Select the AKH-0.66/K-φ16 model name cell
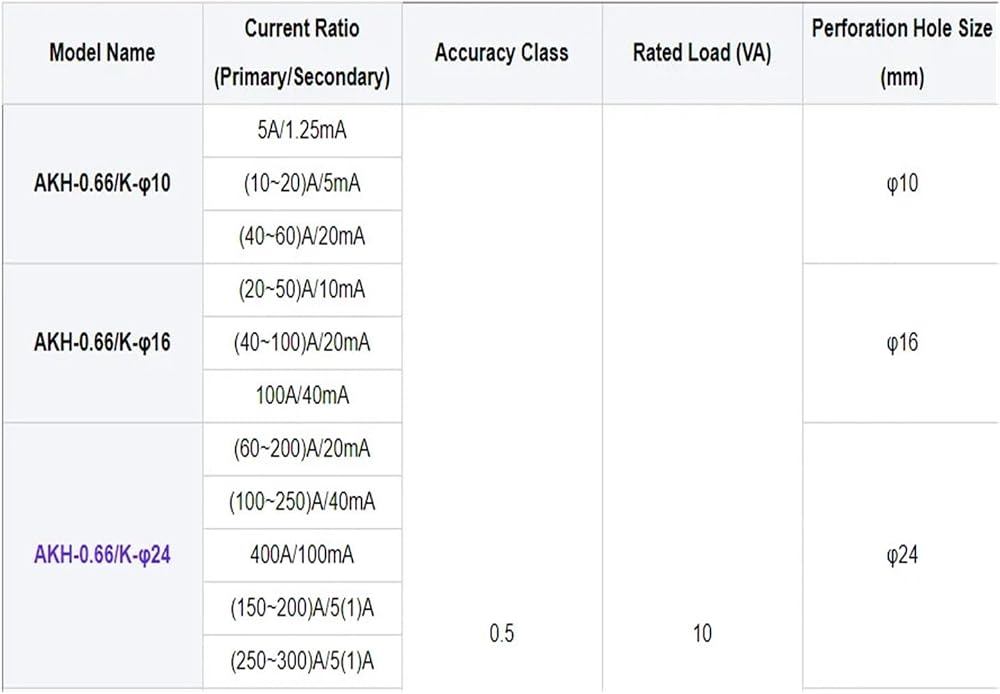 point(102,343)
